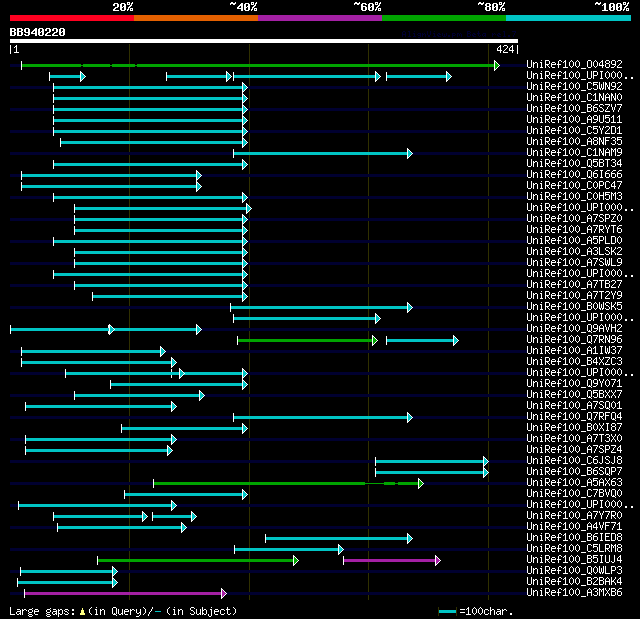
Task: Select the UniRef100_Q9AVH2 label
Action: tap(574, 328)
